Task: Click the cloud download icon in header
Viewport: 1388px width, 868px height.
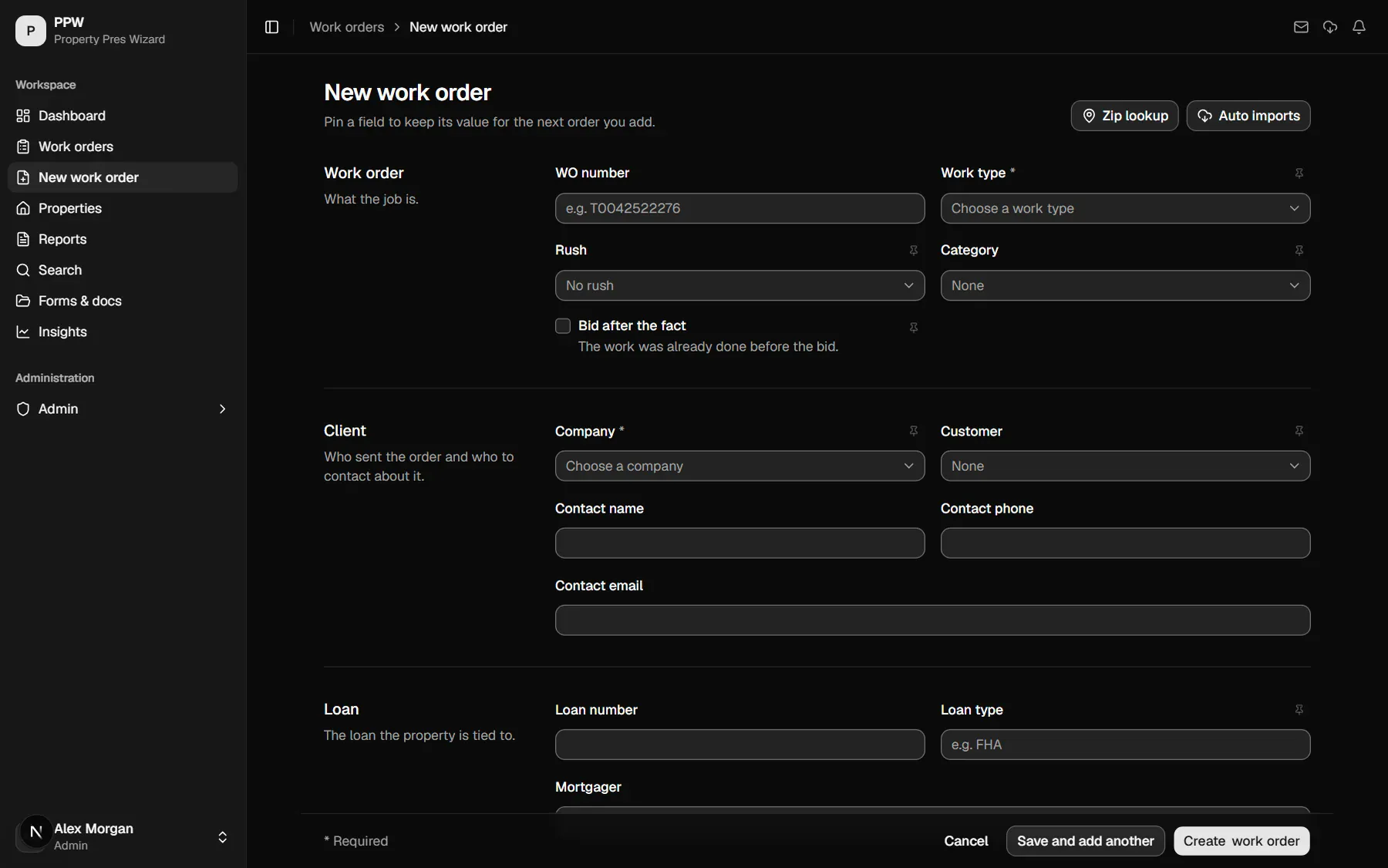Action: click(1330, 27)
